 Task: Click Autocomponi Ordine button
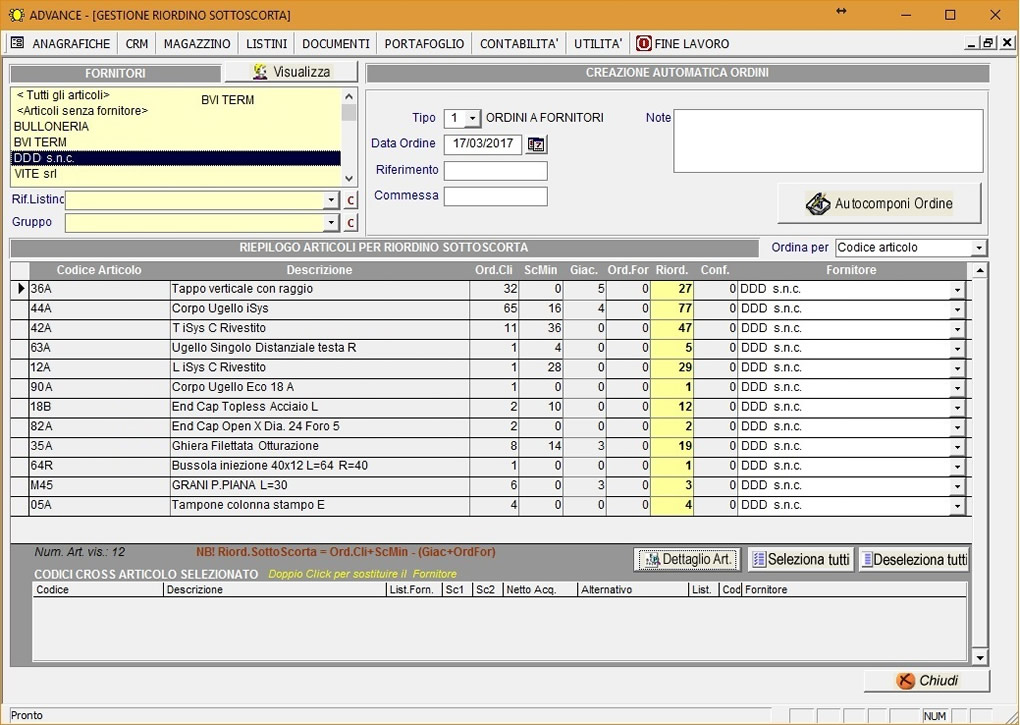coord(879,204)
